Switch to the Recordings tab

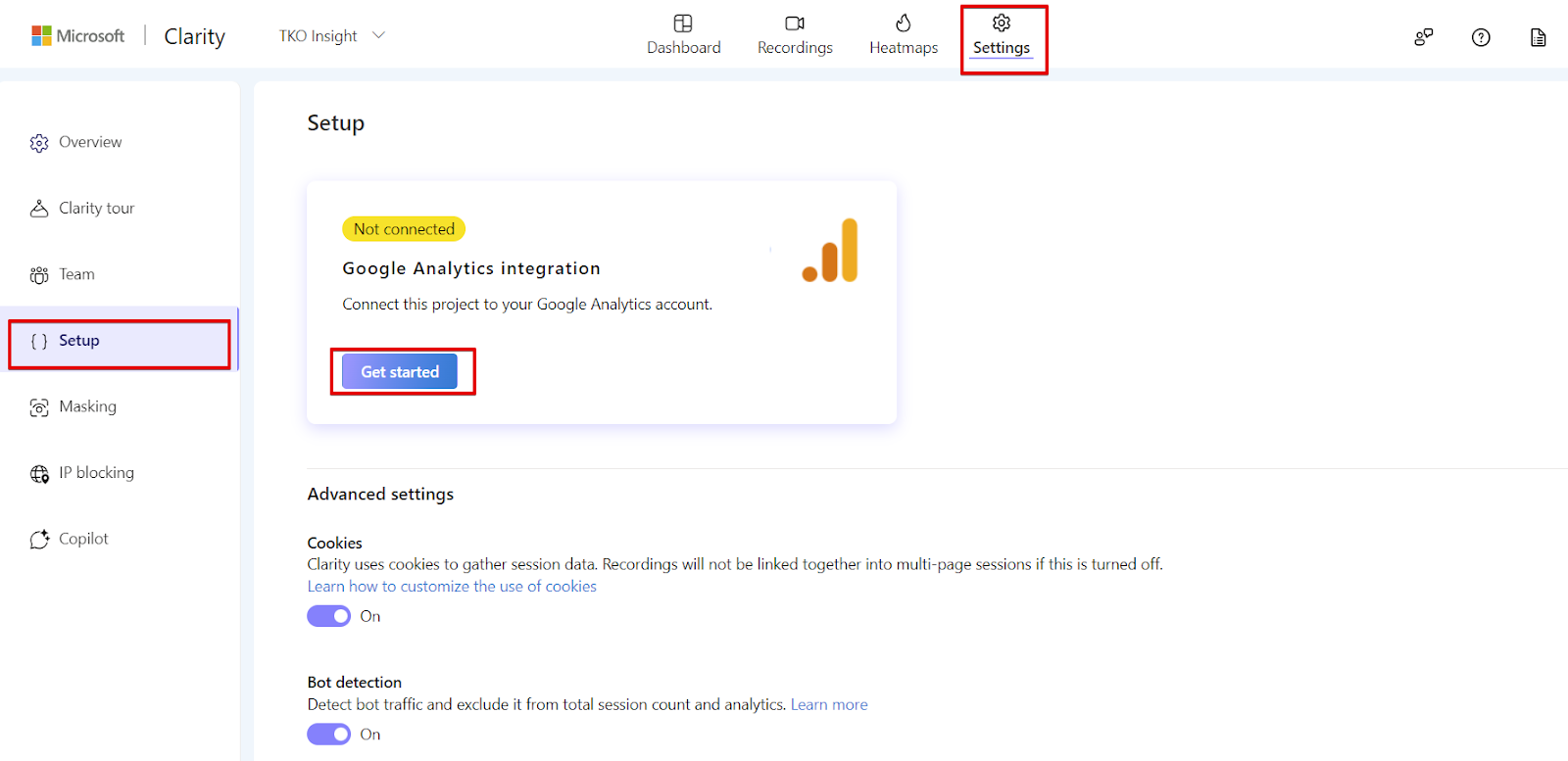[x=795, y=36]
